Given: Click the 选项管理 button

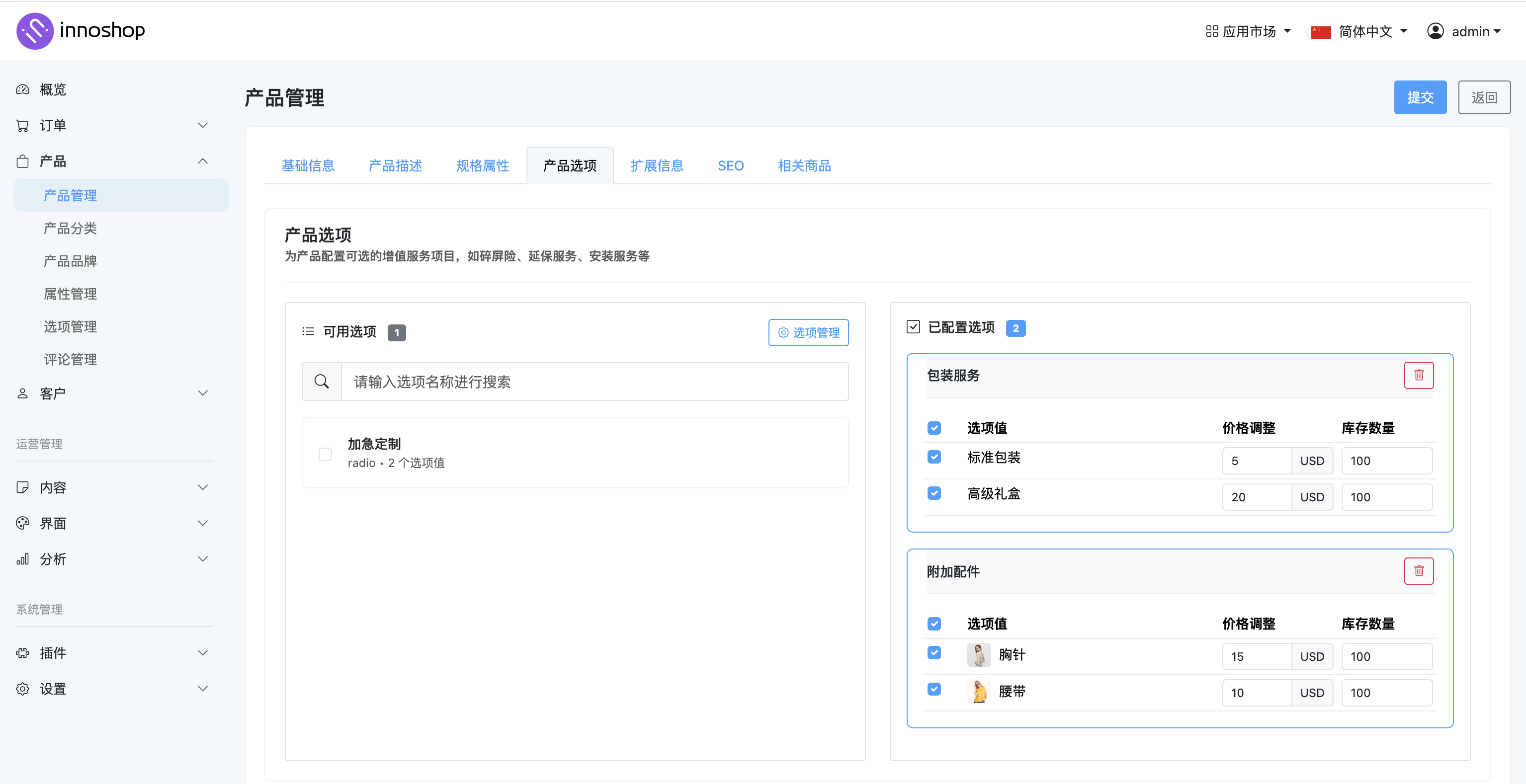Looking at the screenshot, I should [808, 332].
